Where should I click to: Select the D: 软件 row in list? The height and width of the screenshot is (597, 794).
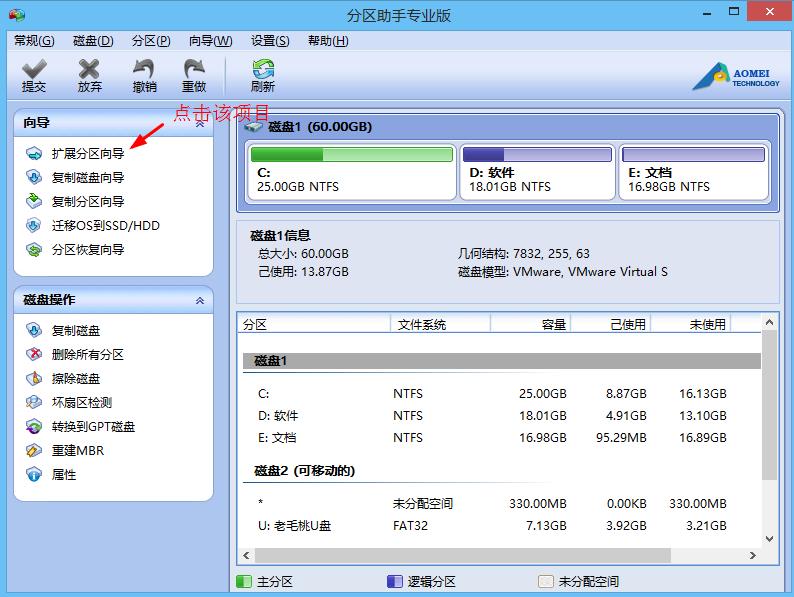pos(501,415)
